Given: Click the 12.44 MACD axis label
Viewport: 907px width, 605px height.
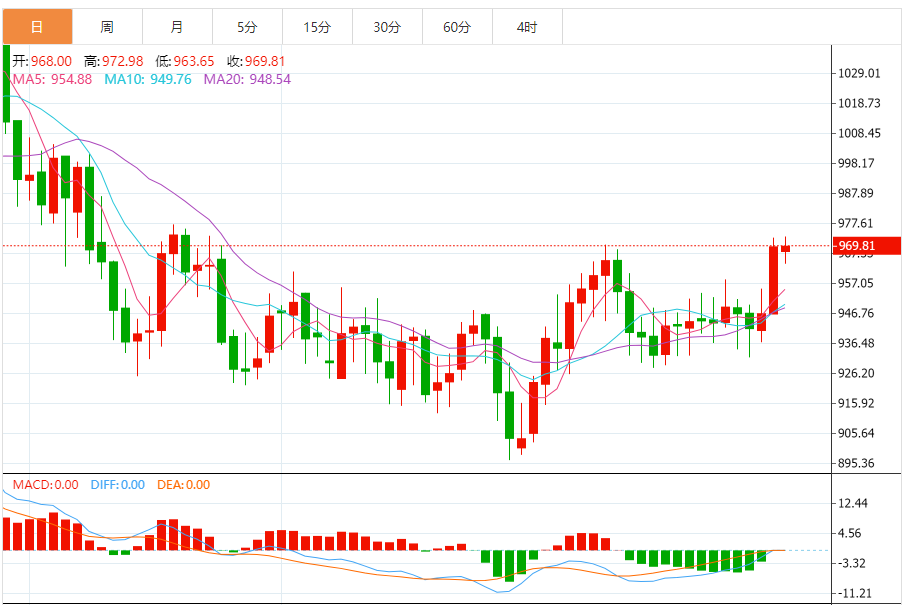Looking at the screenshot, I should (853, 504).
